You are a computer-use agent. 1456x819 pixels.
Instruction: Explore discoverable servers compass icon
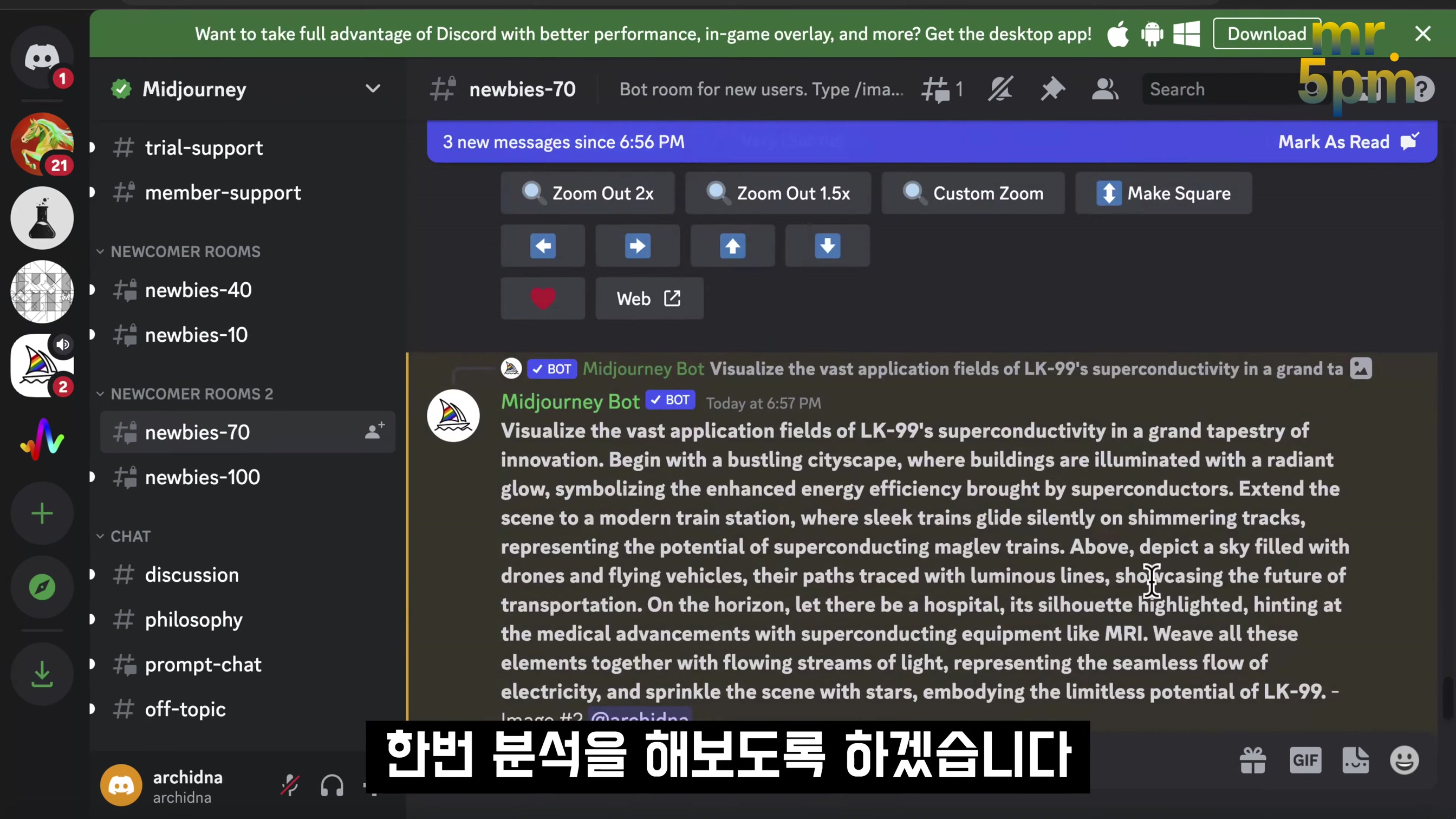[42, 587]
